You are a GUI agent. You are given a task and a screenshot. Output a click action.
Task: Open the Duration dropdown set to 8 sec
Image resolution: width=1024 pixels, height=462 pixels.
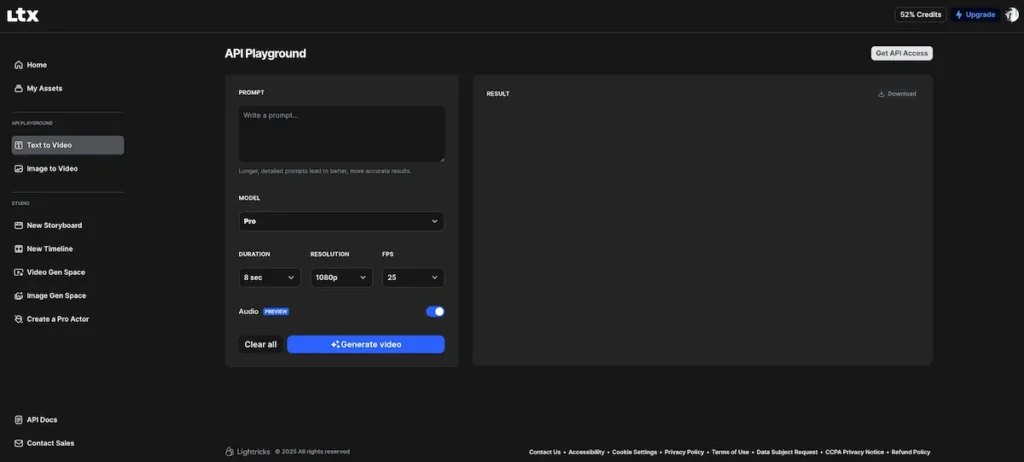coord(270,277)
